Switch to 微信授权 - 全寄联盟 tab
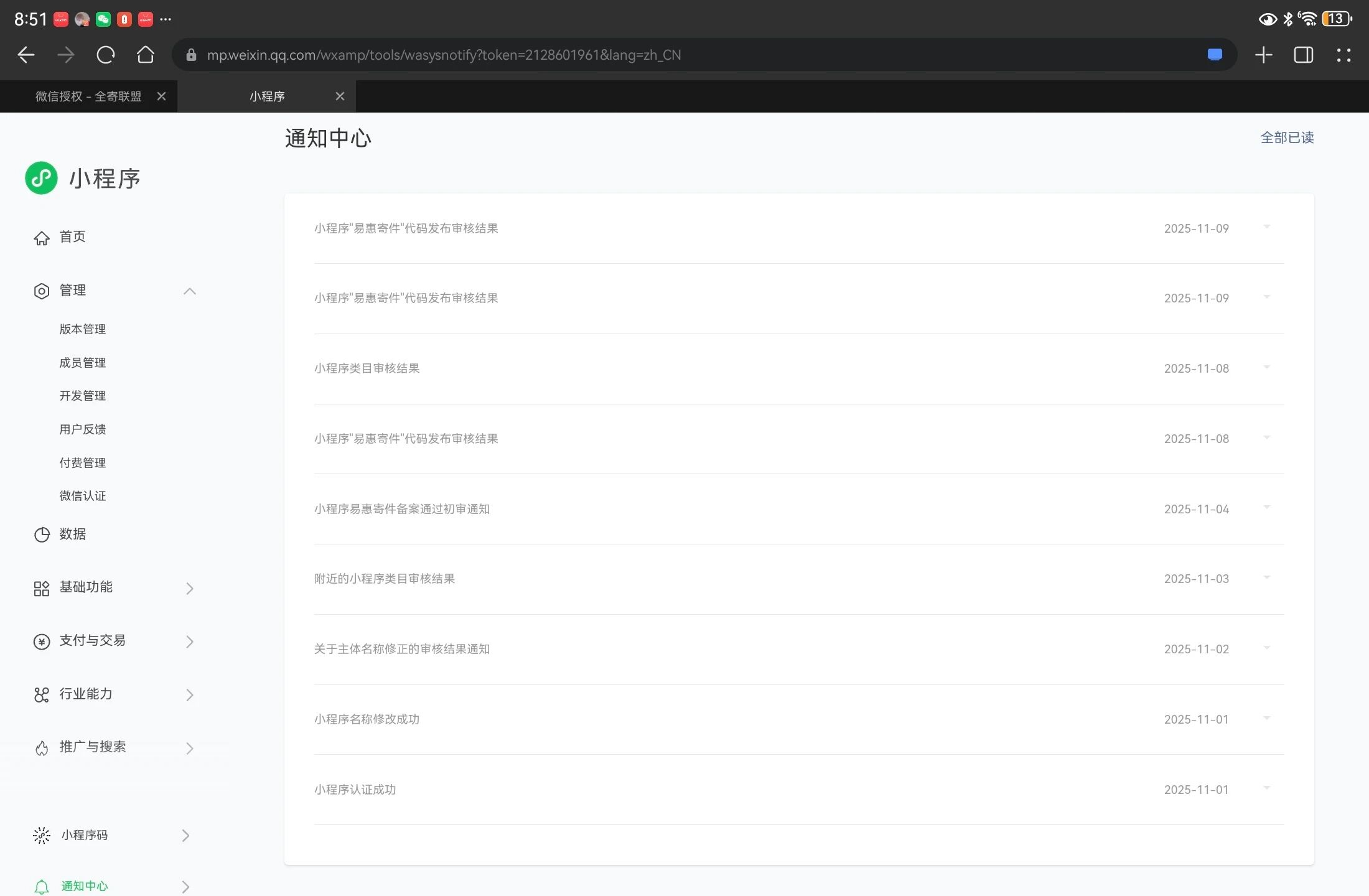Image resolution: width=1369 pixels, height=896 pixels. pyautogui.click(x=88, y=96)
